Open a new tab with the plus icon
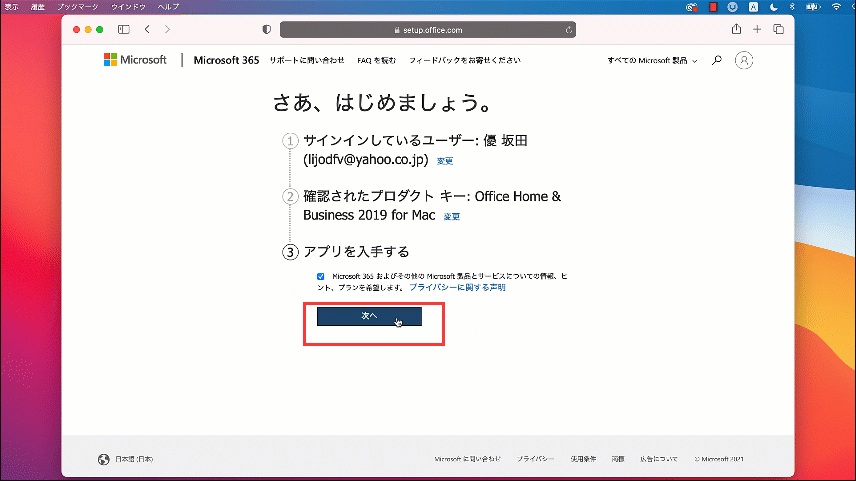The image size is (856, 481). [x=757, y=30]
